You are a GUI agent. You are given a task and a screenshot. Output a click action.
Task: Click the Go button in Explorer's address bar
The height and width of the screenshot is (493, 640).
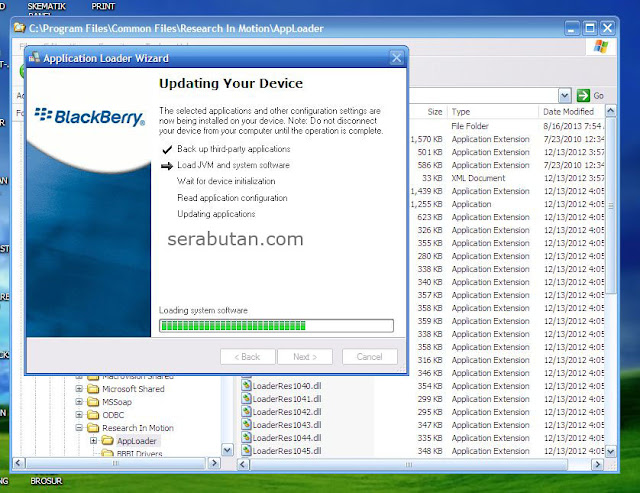pyautogui.click(x=590, y=95)
